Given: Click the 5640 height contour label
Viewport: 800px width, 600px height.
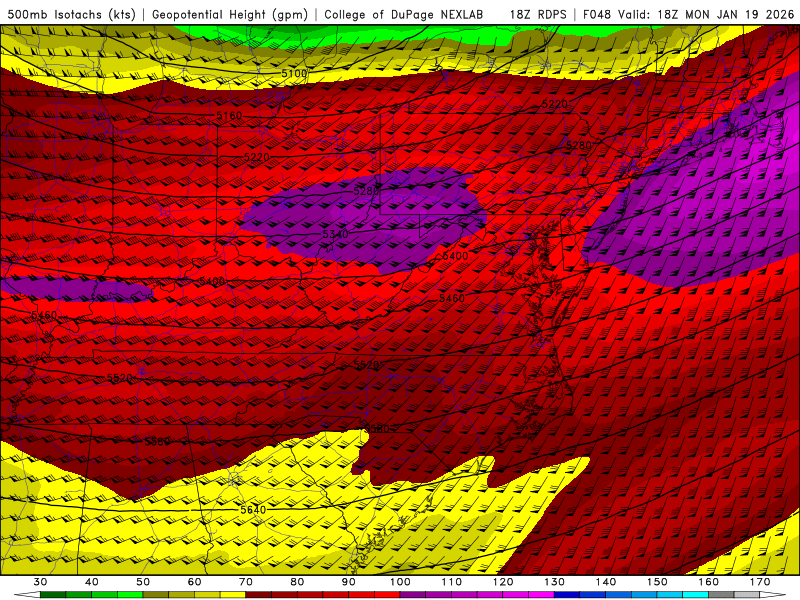Looking at the screenshot, I should point(253,510).
